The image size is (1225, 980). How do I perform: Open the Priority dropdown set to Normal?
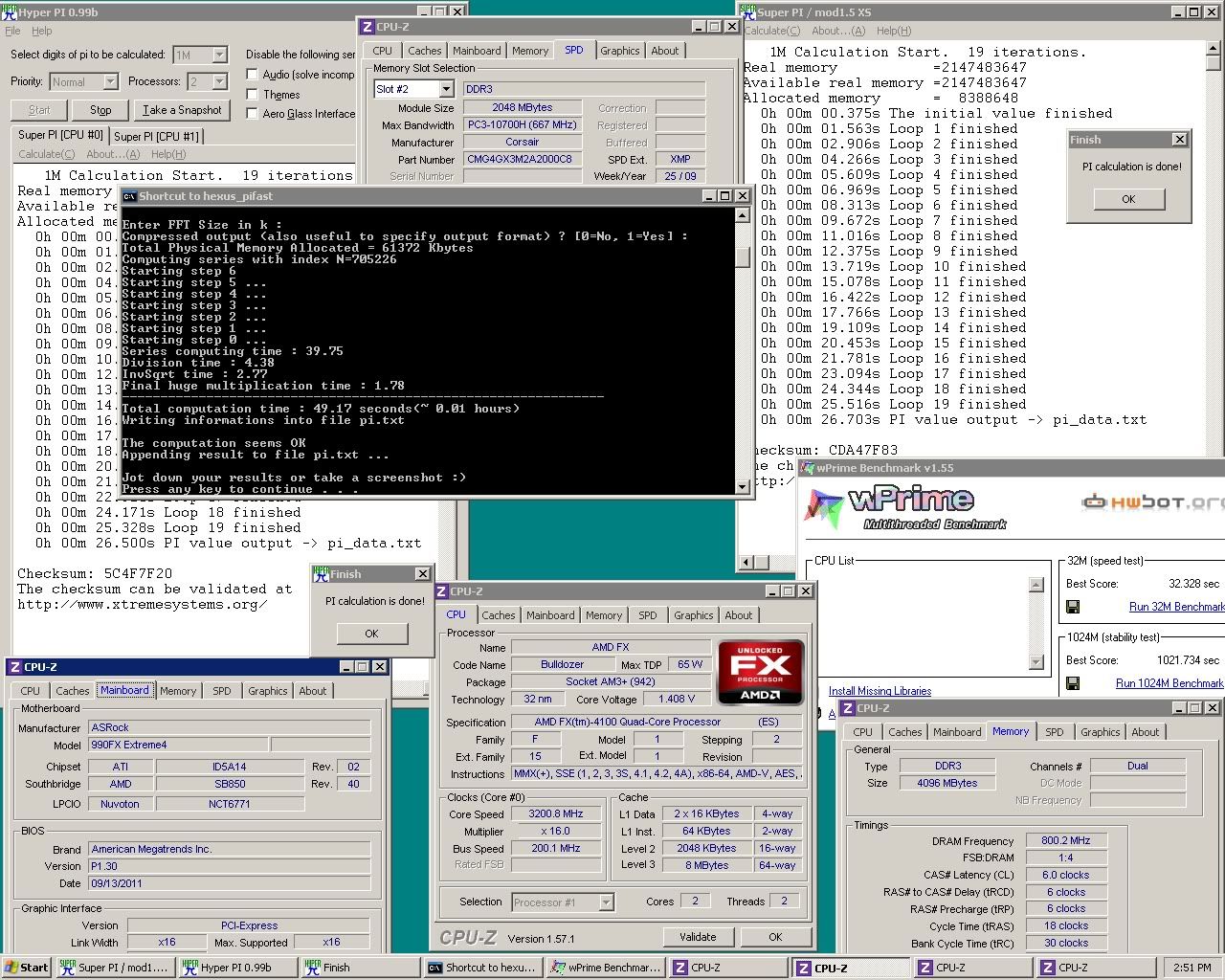(110, 81)
